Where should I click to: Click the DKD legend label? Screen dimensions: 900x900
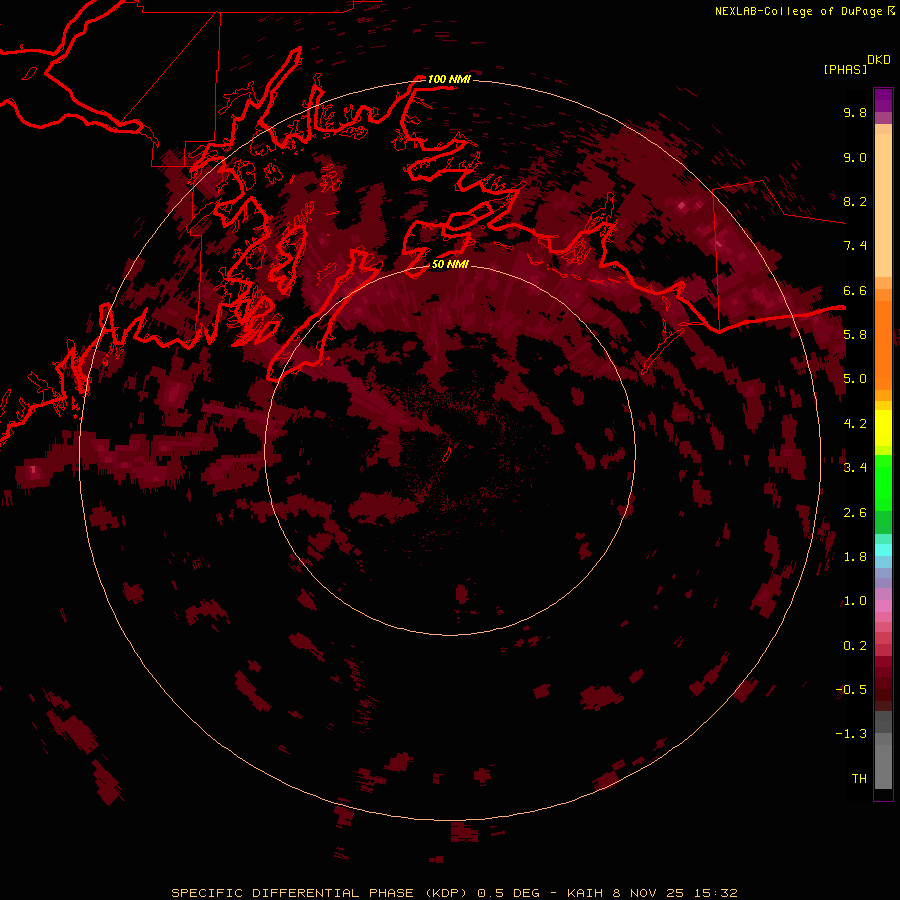879,60
